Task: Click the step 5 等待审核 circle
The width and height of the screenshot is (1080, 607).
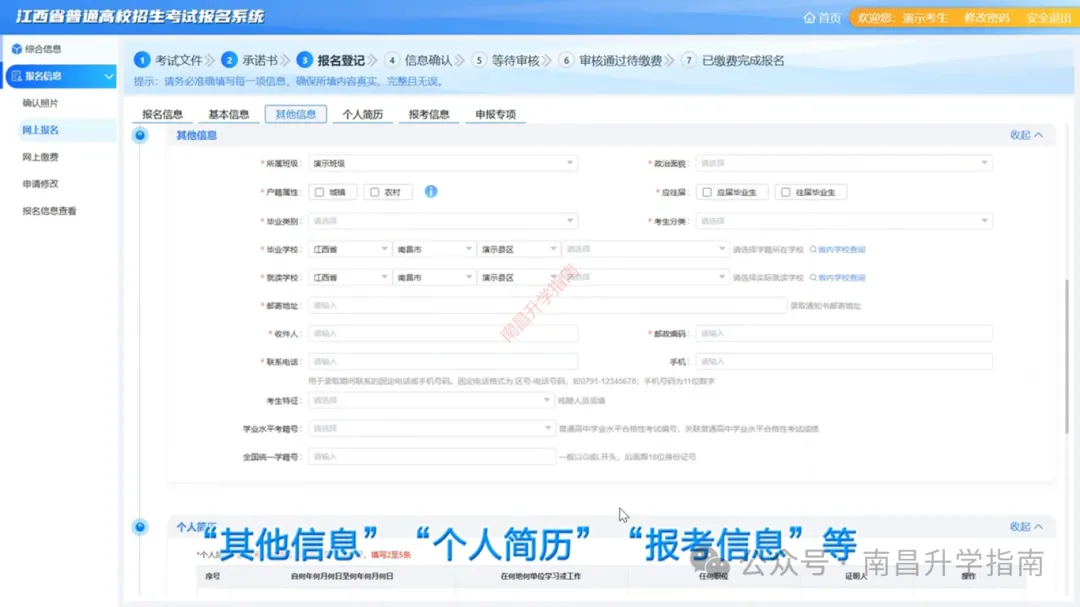Action: pos(479,61)
